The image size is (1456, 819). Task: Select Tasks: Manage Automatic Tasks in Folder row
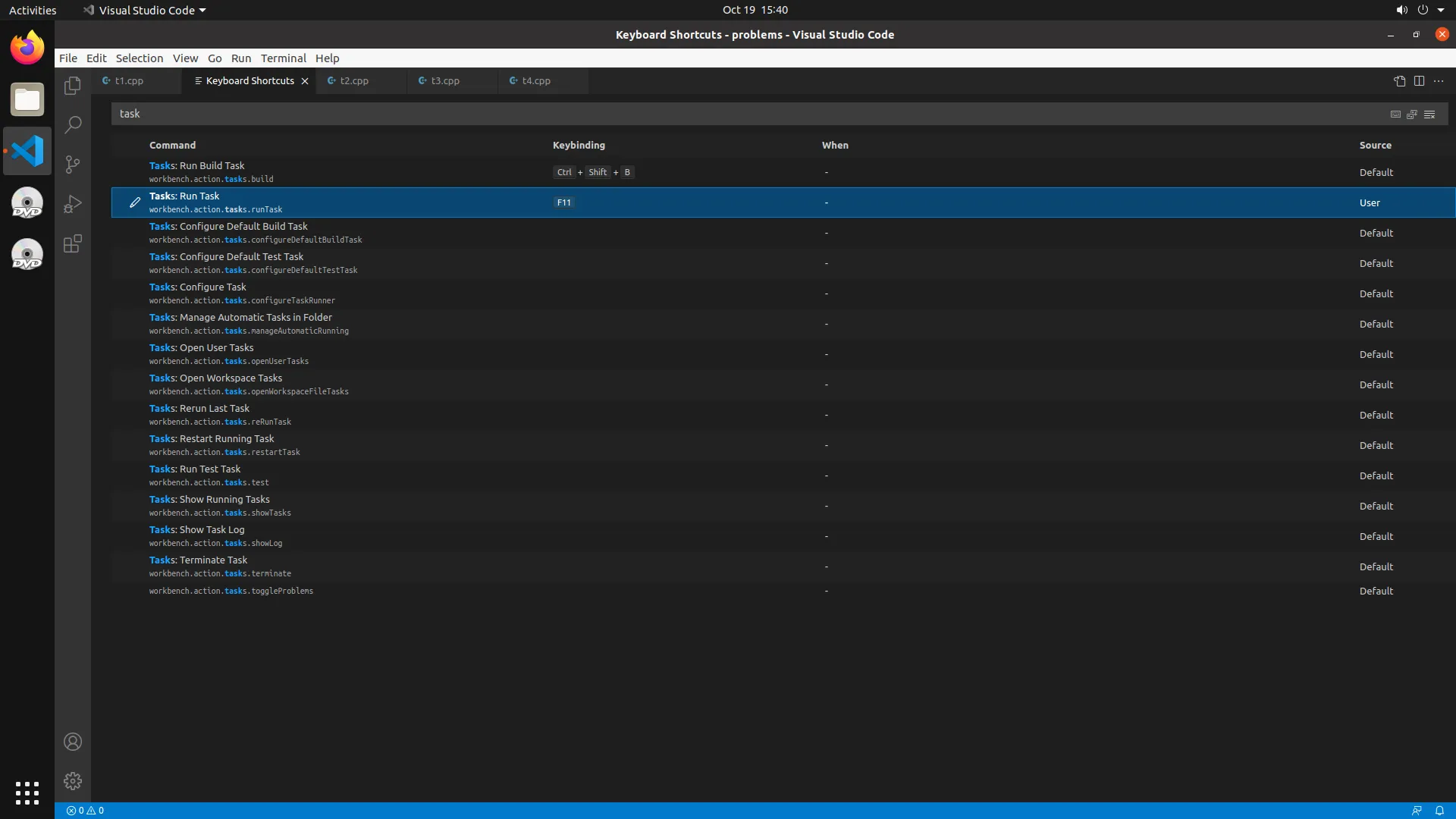pos(783,324)
